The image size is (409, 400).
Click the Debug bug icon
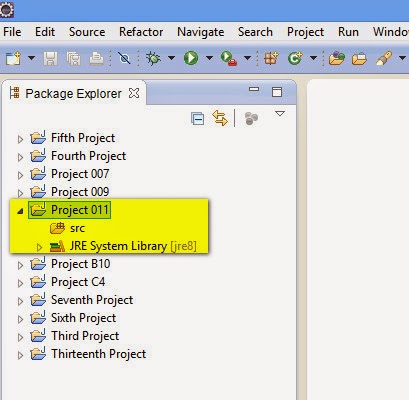pyautogui.click(x=153, y=58)
